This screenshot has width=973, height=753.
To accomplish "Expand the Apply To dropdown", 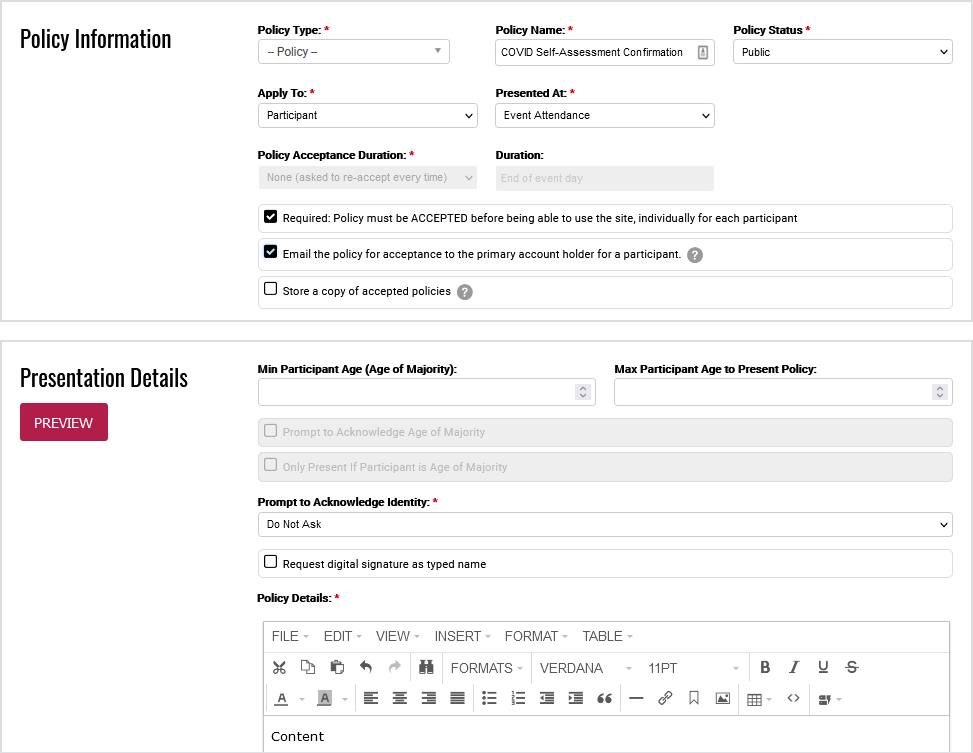I will tap(367, 115).
